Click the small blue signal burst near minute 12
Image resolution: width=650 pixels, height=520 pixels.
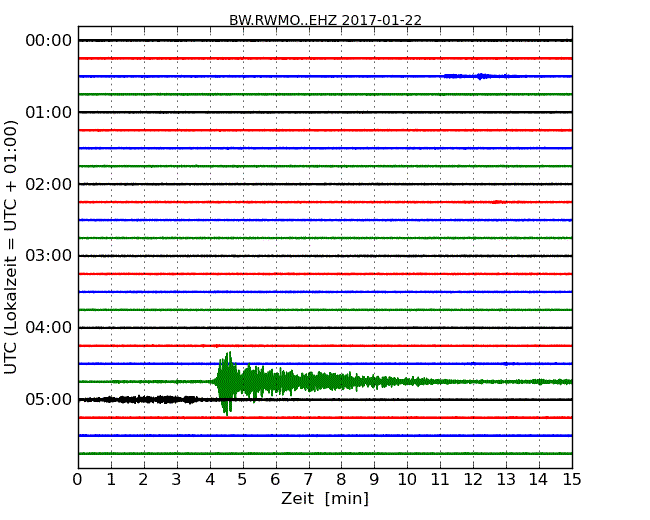tap(481, 76)
